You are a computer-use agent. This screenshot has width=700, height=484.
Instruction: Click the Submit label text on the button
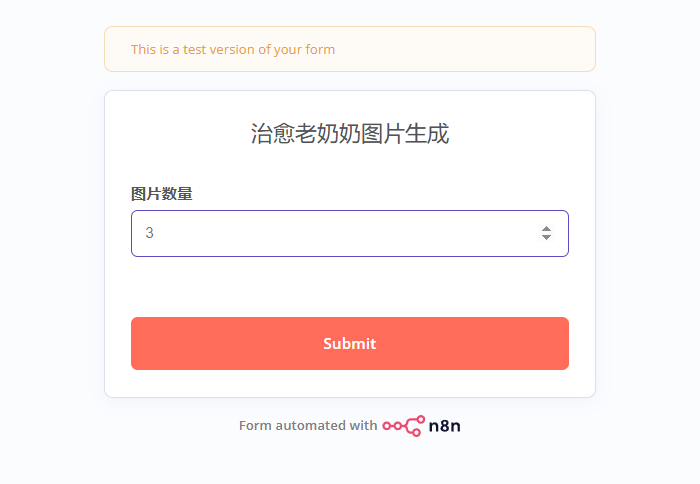point(349,343)
